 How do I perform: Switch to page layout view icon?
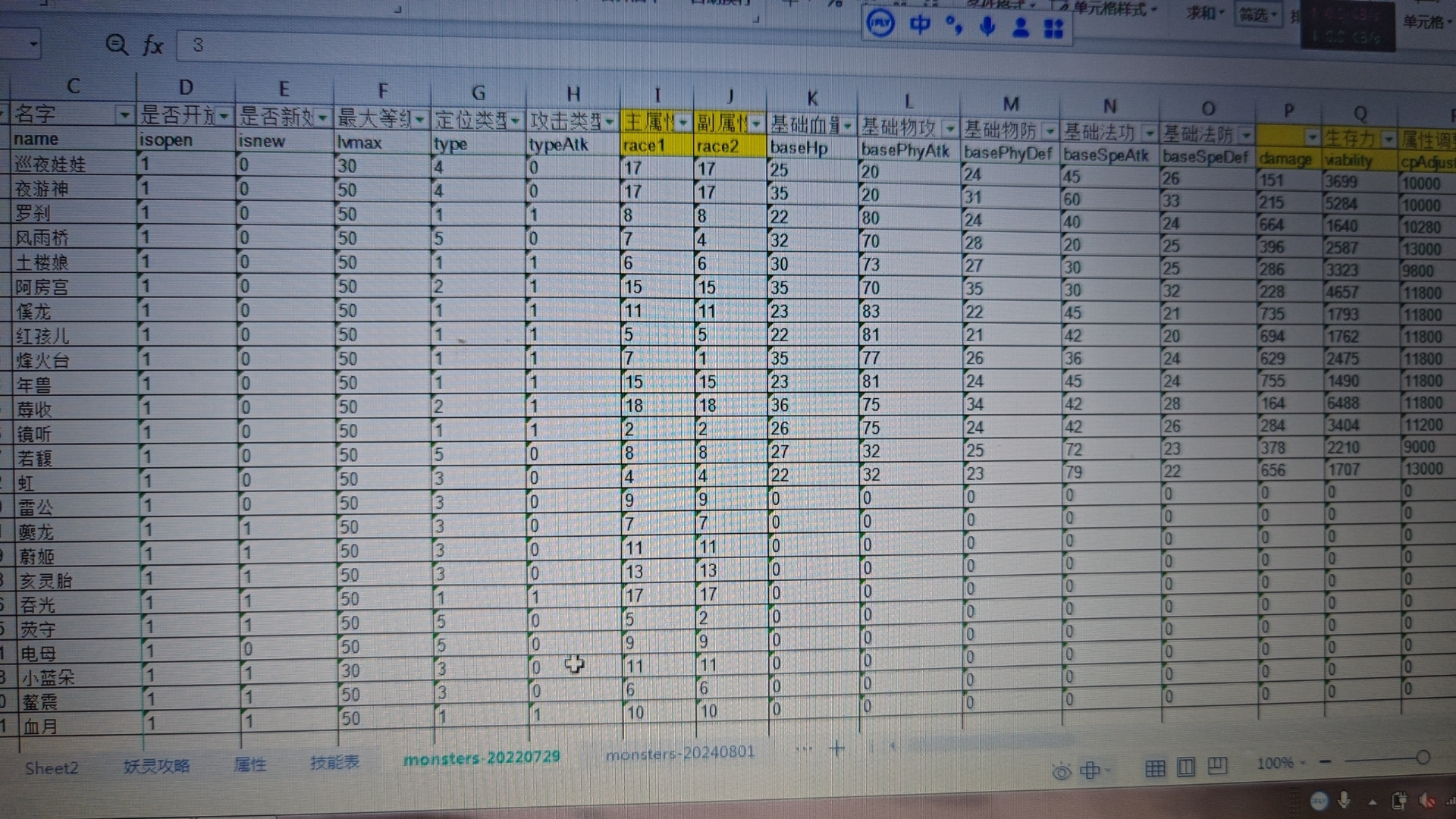click(x=1186, y=767)
